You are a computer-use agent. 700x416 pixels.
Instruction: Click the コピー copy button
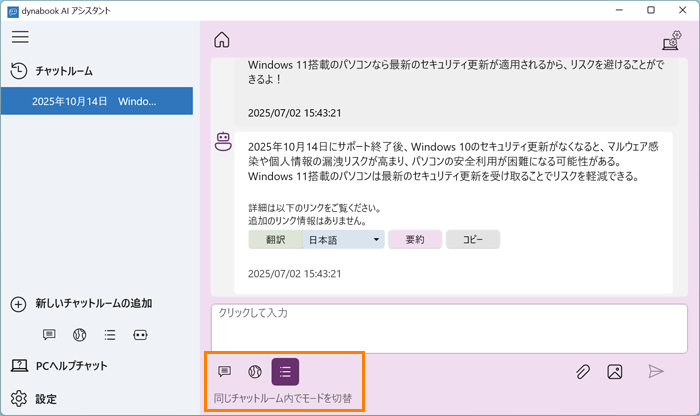click(473, 240)
